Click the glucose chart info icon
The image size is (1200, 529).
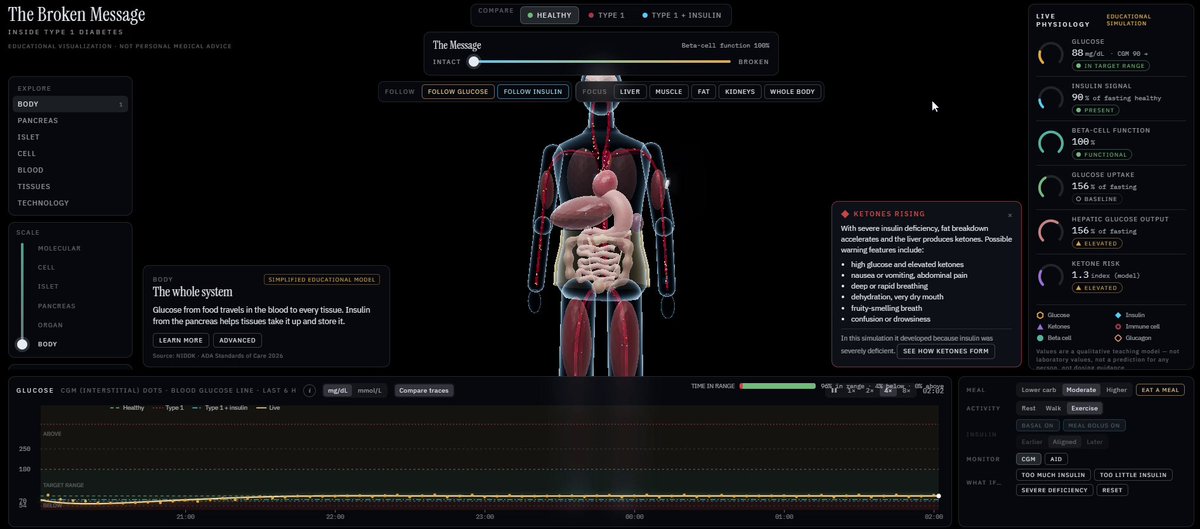click(310, 391)
